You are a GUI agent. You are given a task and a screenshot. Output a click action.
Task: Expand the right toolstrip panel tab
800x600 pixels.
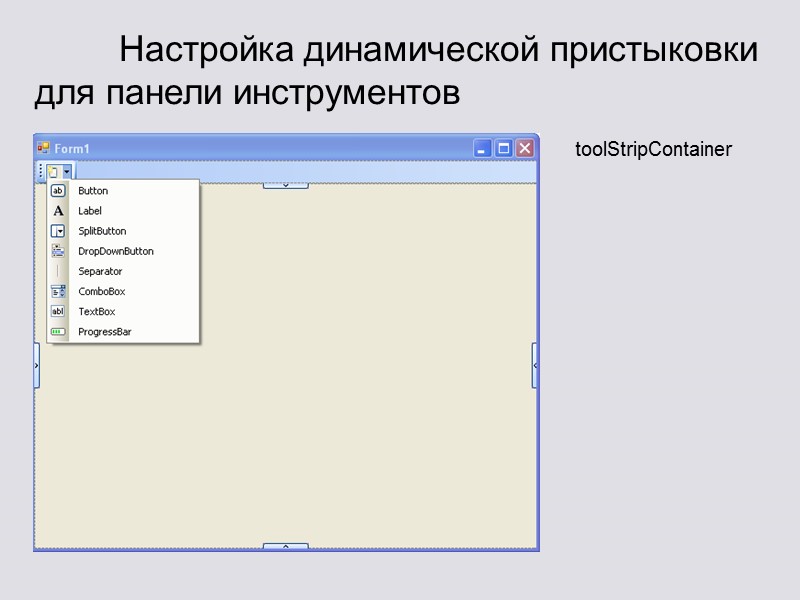click(534, 365)
